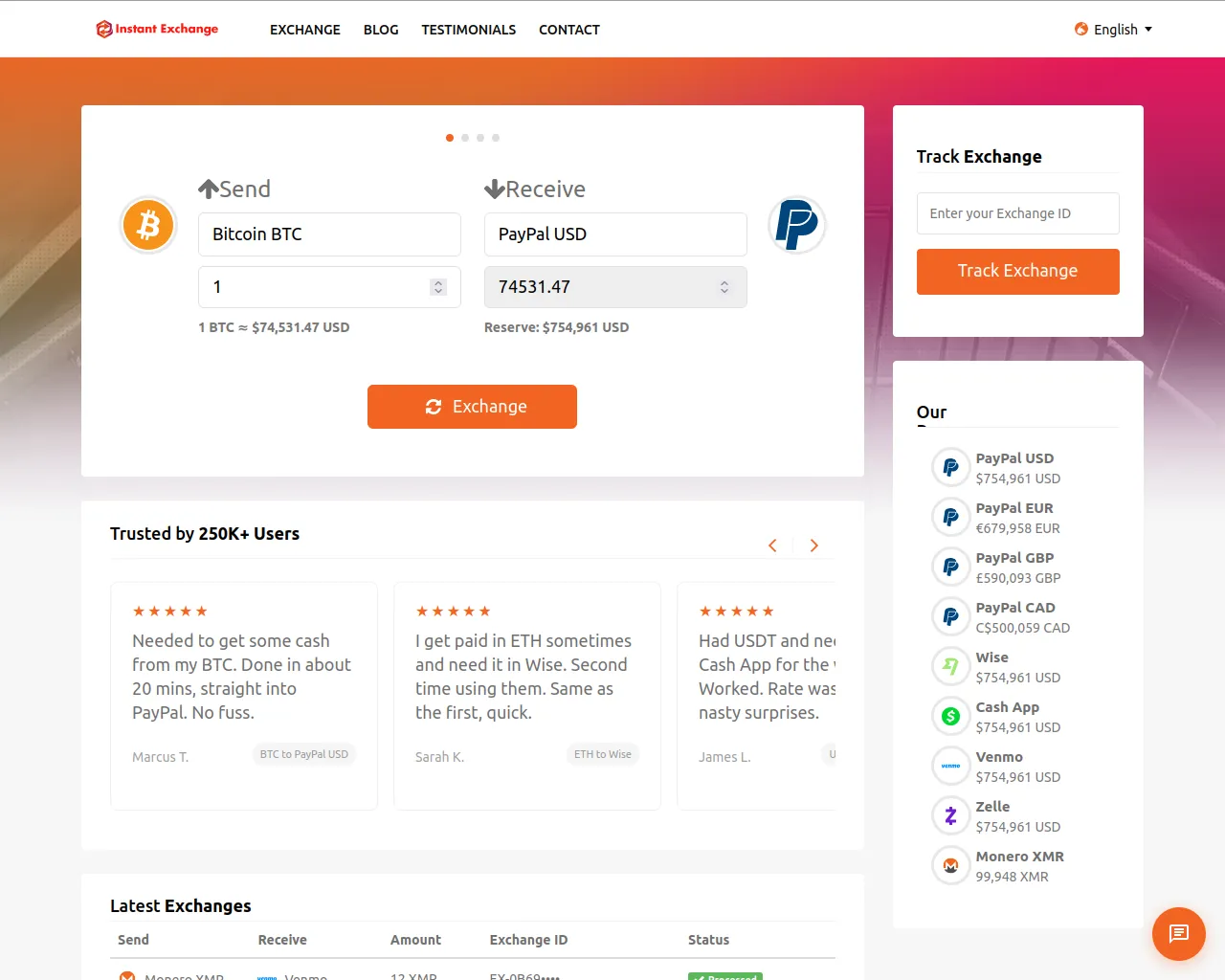Screen dimensions: 1225x980
Task: Click the Venmo reserve label
Action: tap(999, 757)
